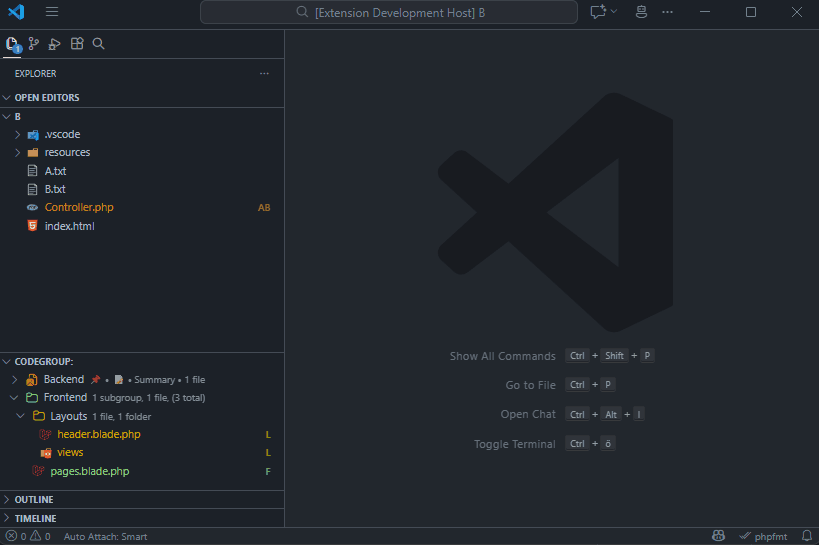819x545 pixels.
Task: Open the title bar more actions ellipsis
Action: tap(668, 11)
